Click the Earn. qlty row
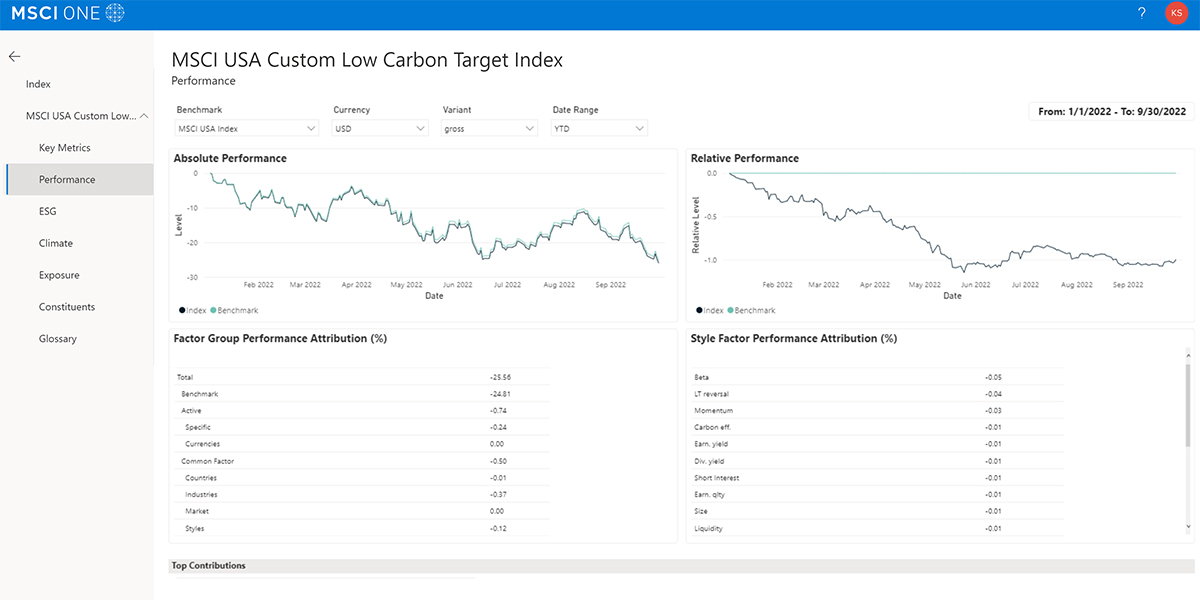 [878, 495]
